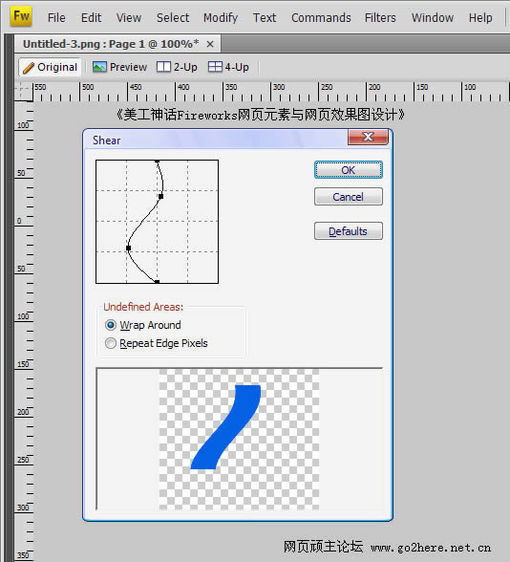
Task: Close the Untitled-3.png document tab
Action: (x=210, y=44)
